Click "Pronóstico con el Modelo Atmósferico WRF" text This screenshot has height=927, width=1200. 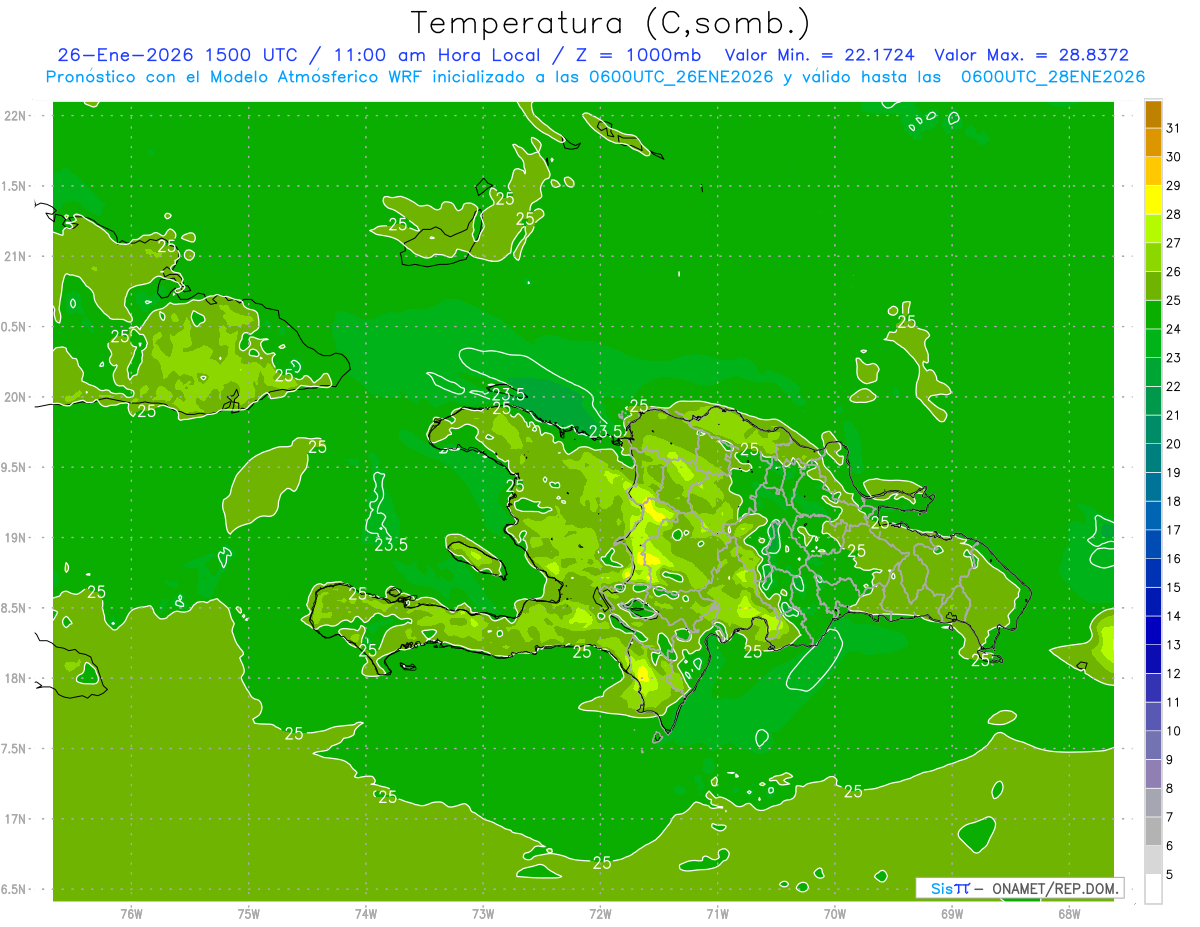click(234, 77)
